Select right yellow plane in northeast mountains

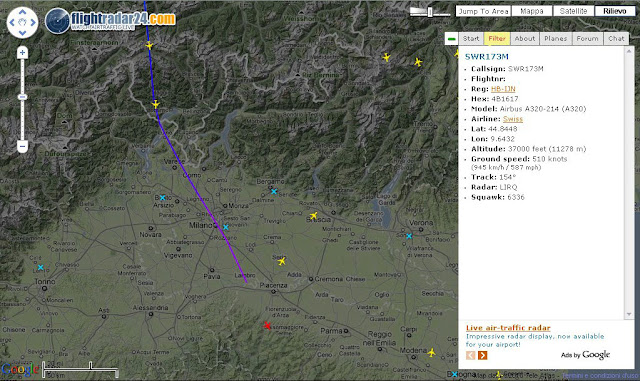point(418,62)
